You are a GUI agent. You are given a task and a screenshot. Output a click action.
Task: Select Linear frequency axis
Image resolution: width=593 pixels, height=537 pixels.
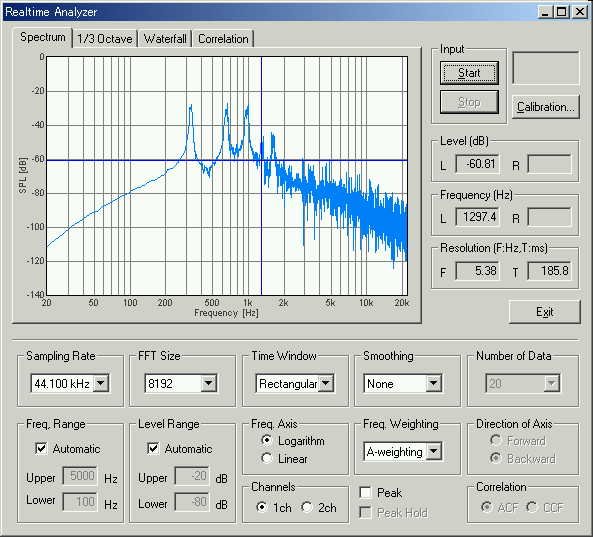click(x=267, y=458)
